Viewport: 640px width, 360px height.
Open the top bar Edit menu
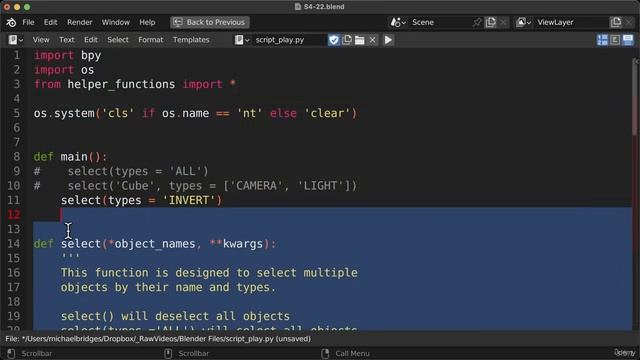click(51, 22)
